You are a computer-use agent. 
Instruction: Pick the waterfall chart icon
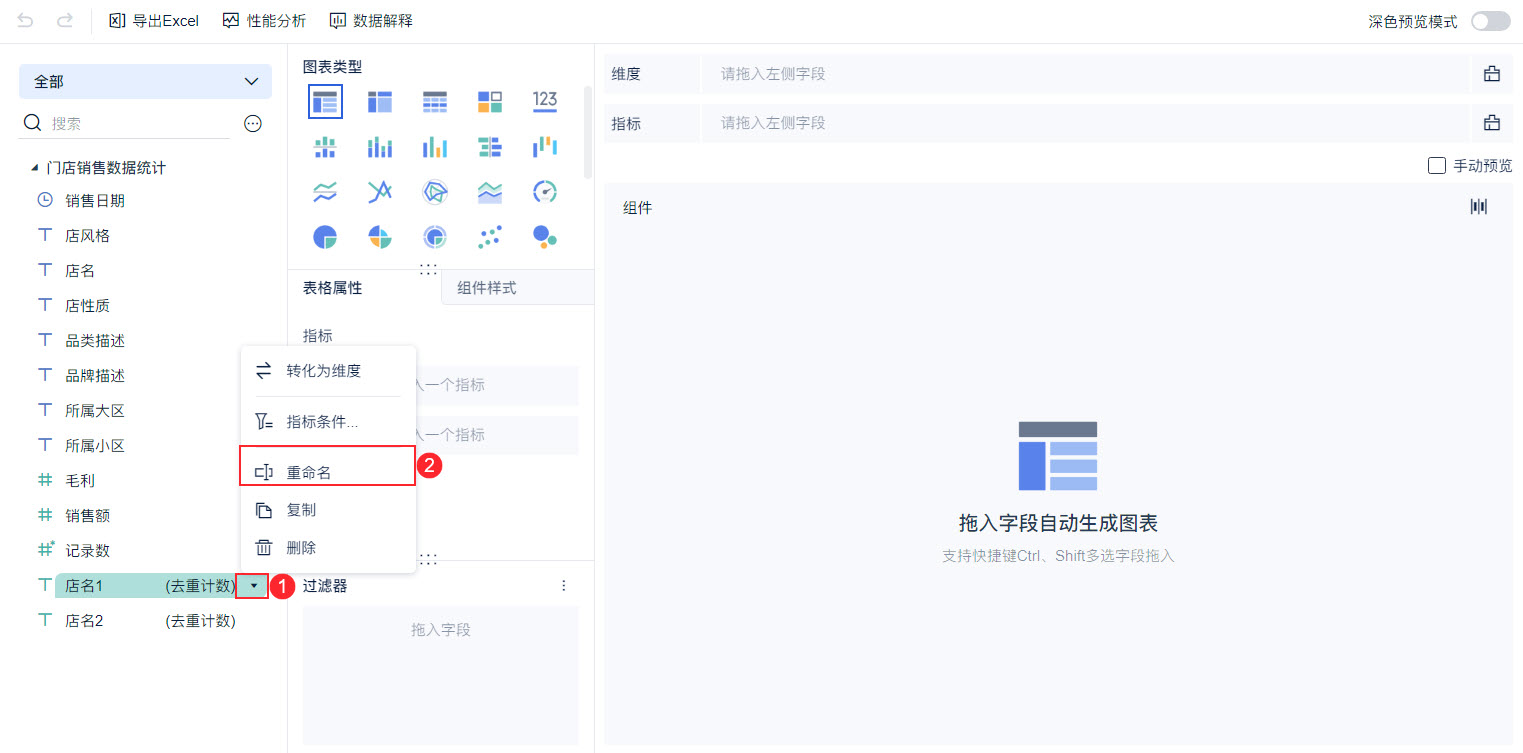click(x=545, y=147)
